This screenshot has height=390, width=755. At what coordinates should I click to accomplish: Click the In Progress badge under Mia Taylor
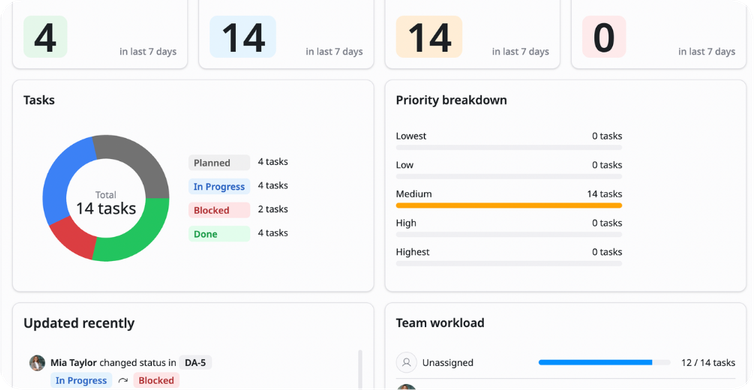tap(81, 380)
